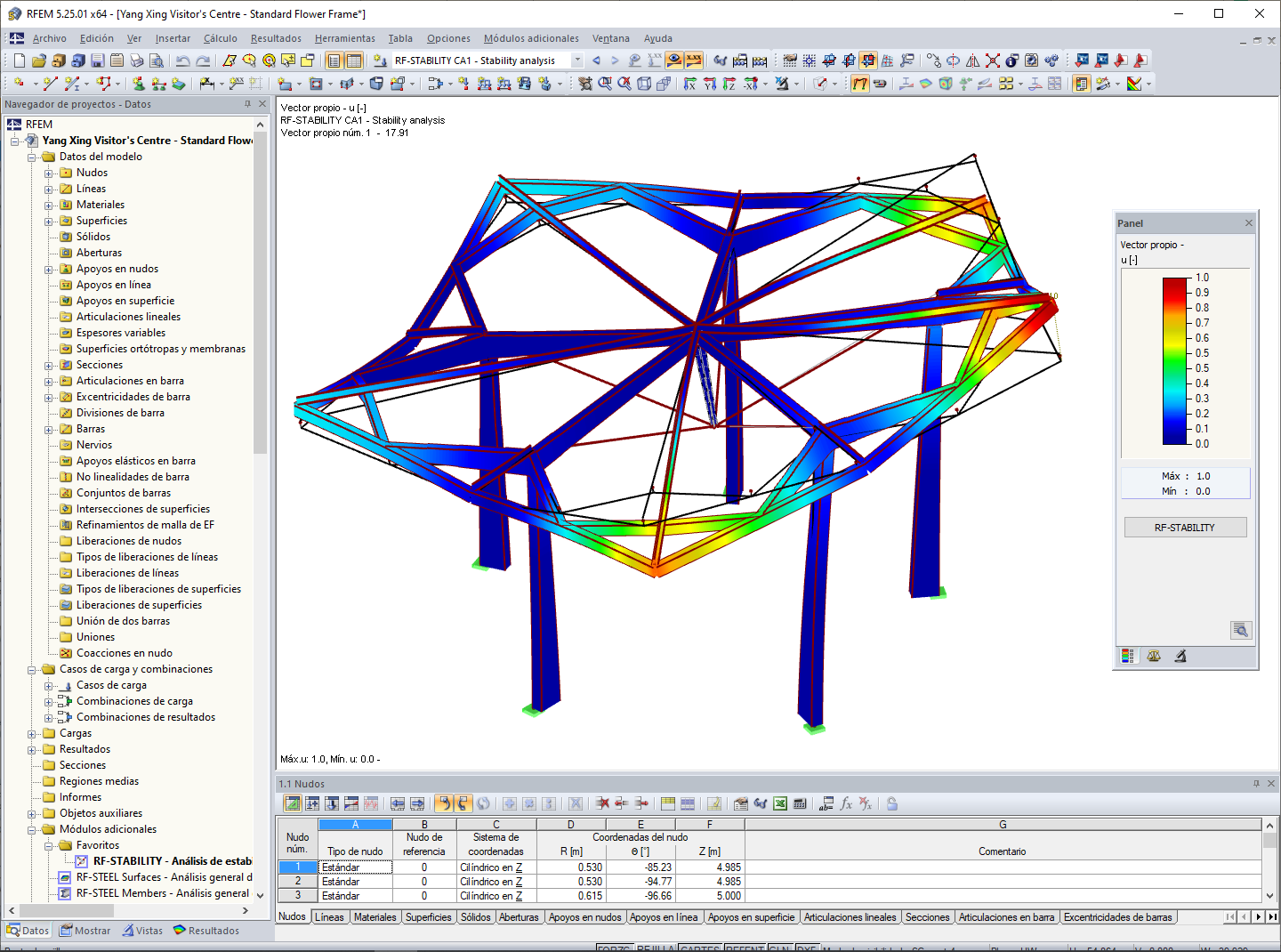Open the RF-STABILITY module panel
Screen dimensions: 1281x952
[1185, 527]
